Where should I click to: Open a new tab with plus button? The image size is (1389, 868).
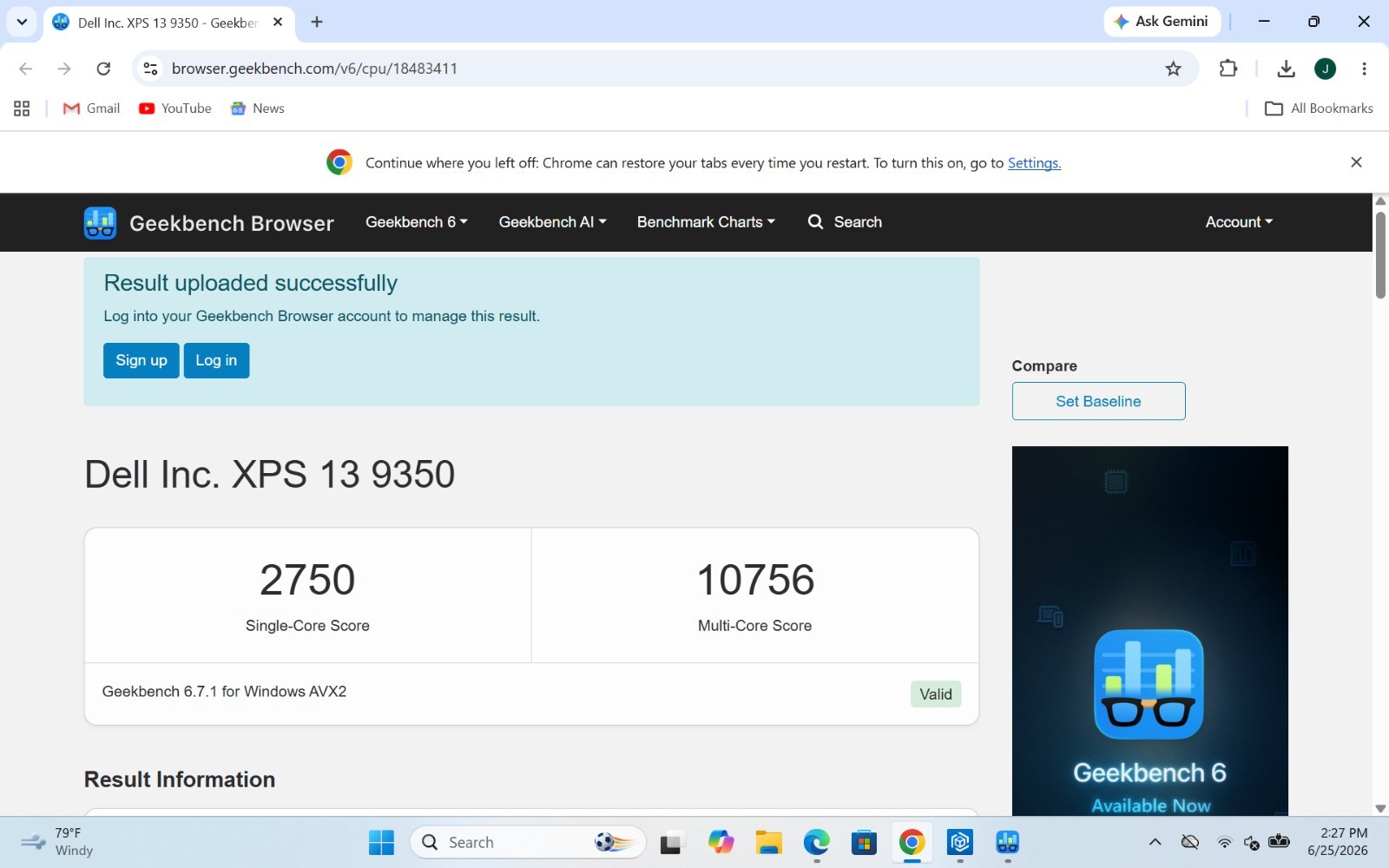(x=317, y=22)
